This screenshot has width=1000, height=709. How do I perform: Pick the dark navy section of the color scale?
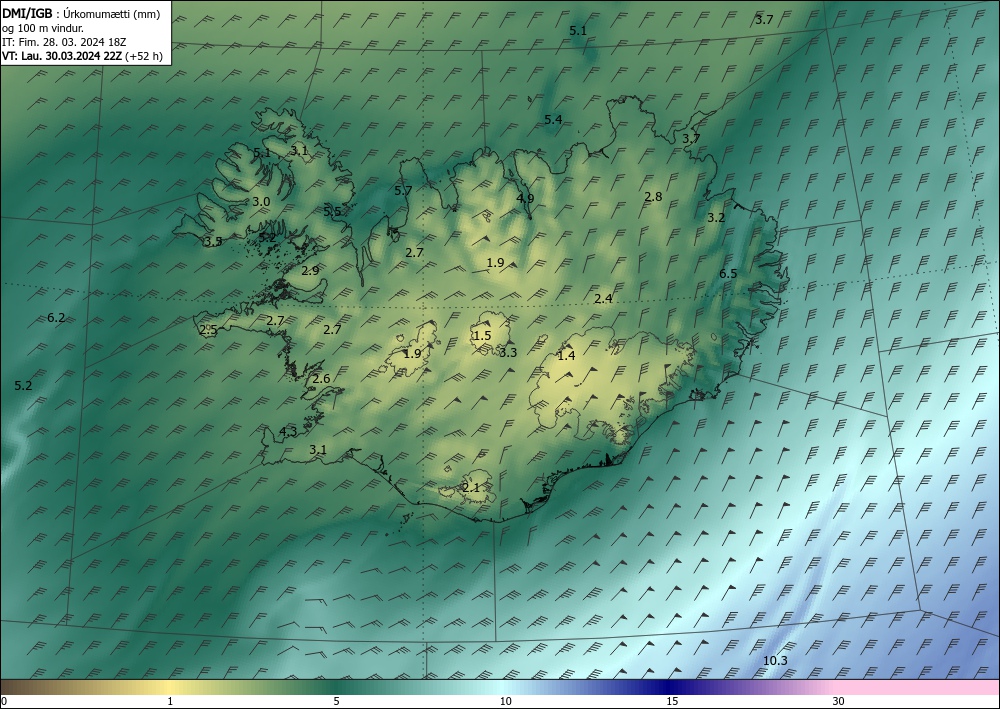point(670,687)
